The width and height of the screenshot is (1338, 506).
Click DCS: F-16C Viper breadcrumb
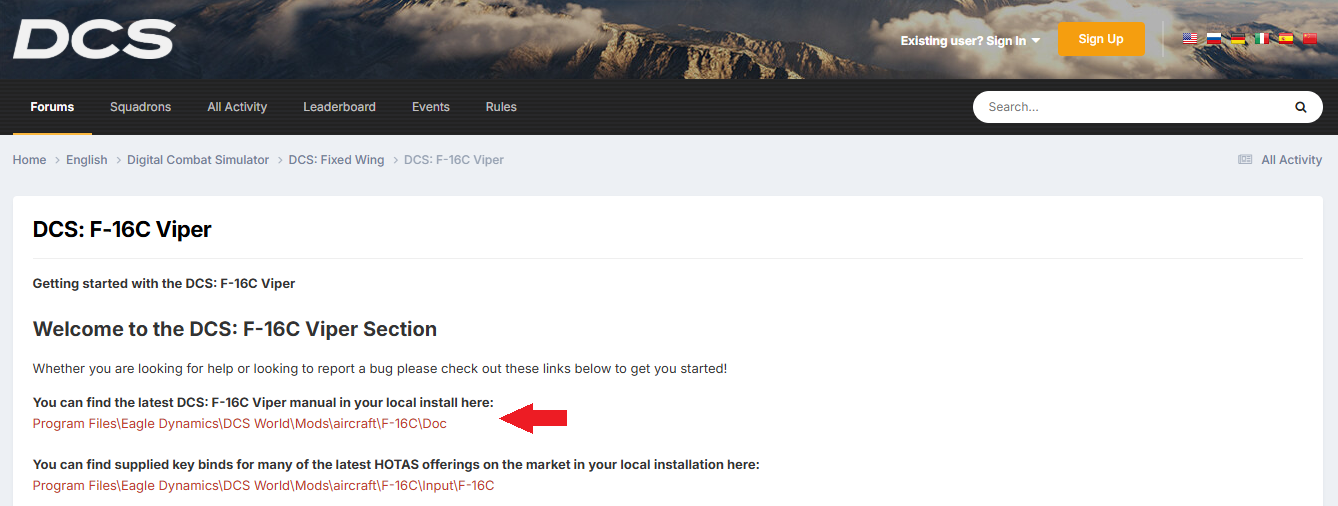click(x=454, y=160)
